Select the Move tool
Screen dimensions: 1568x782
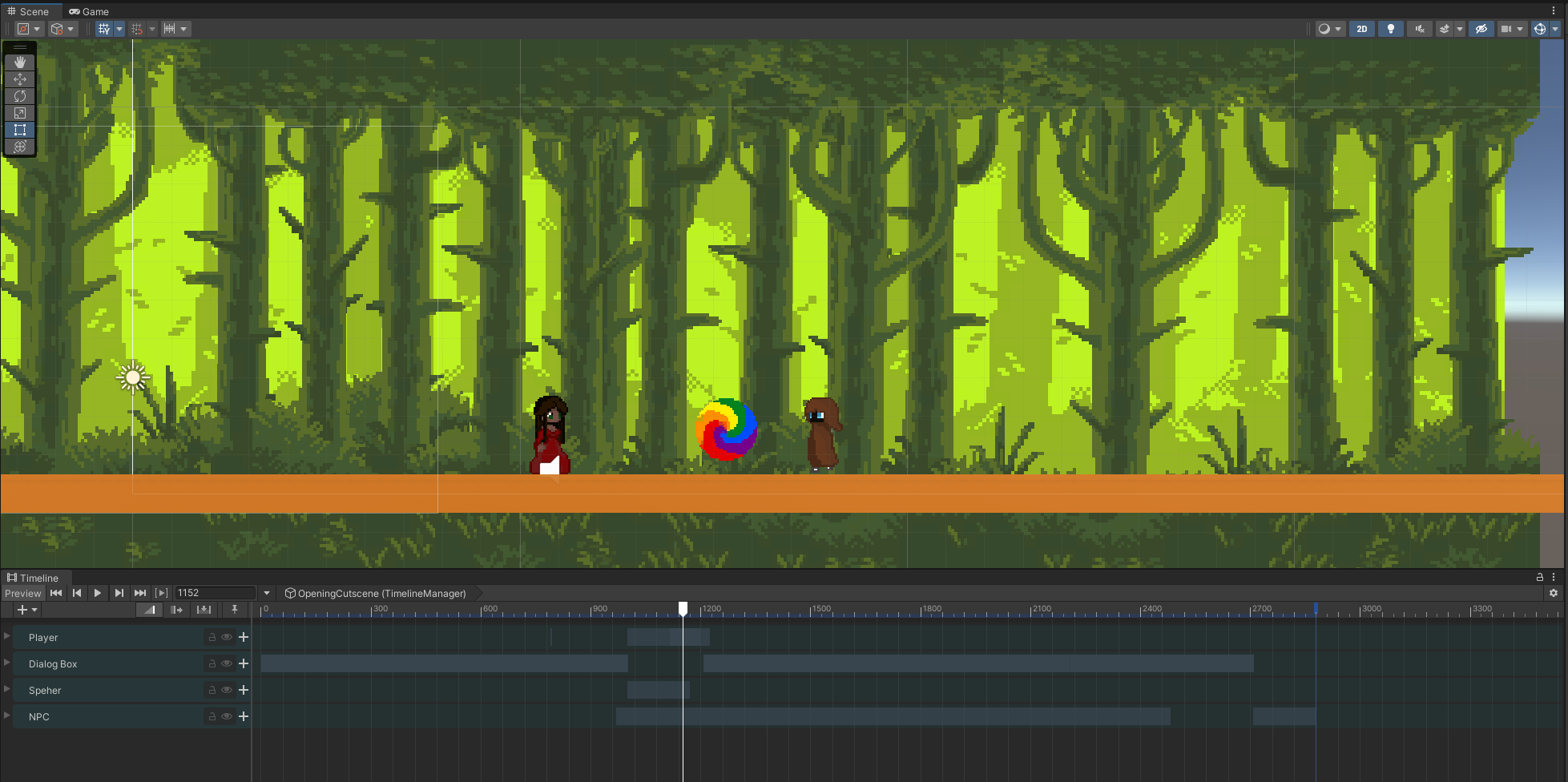(20, 79)
